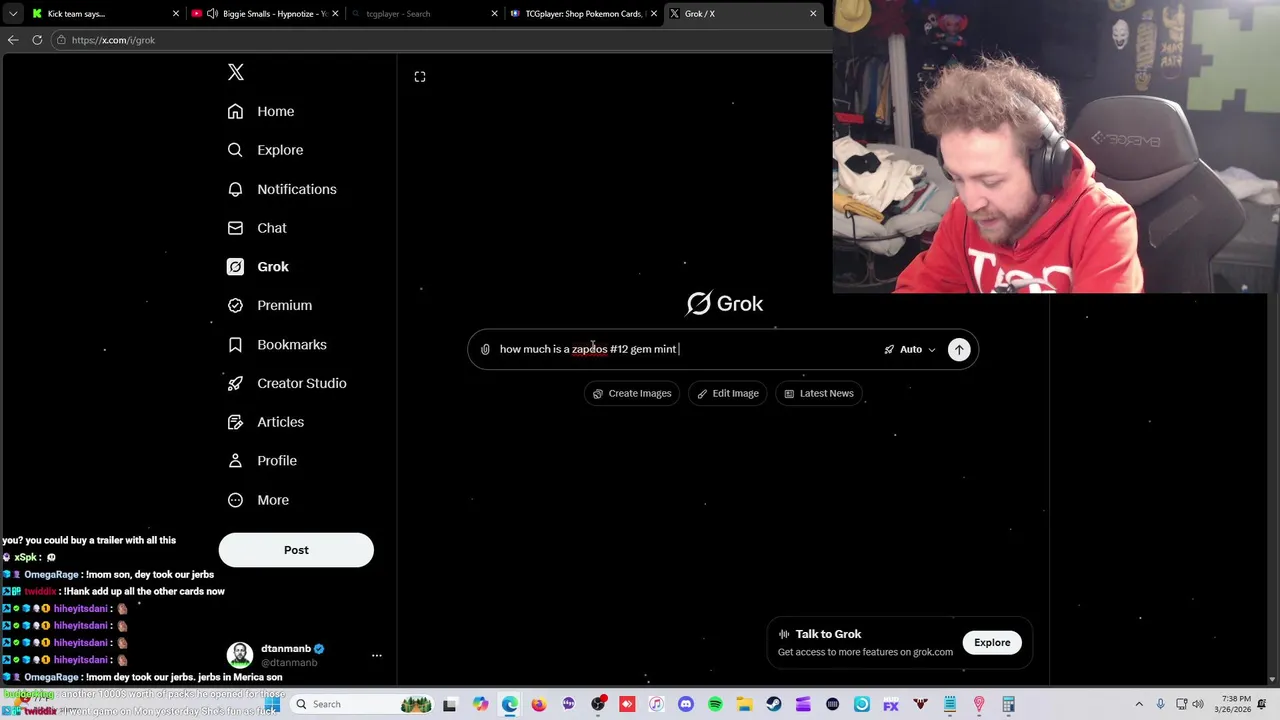The image size is (1280, 720).
Task: Open the Premium badge icon
Action: [x=235, y=305]
